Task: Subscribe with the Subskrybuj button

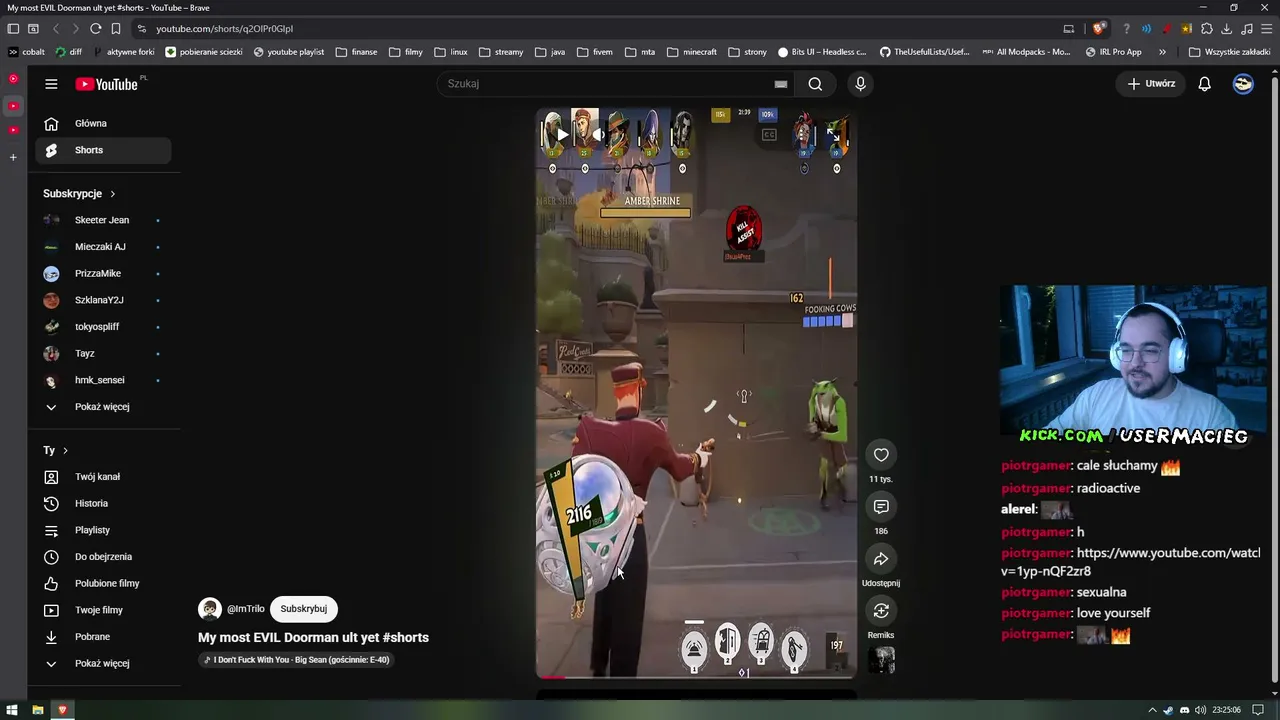Action: coord(304,609)
